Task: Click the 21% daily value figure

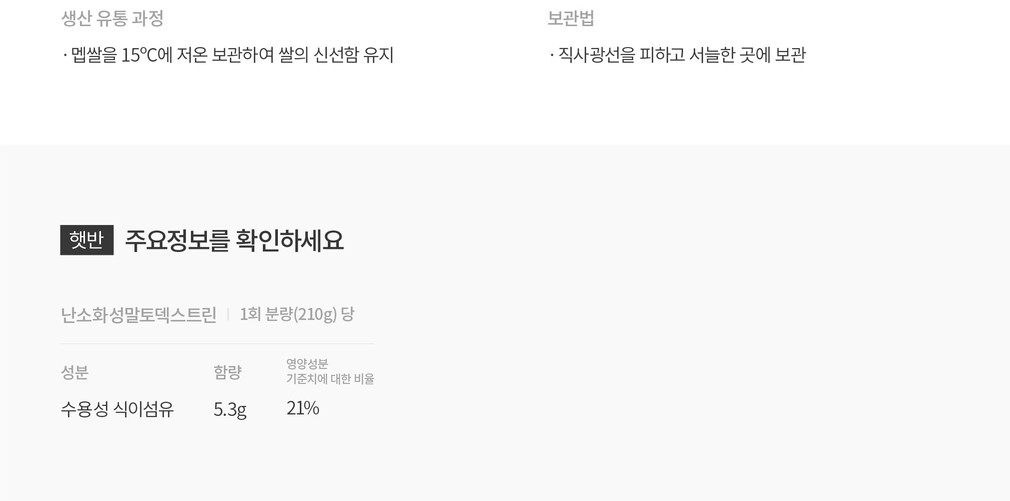Action: [303, 408]
